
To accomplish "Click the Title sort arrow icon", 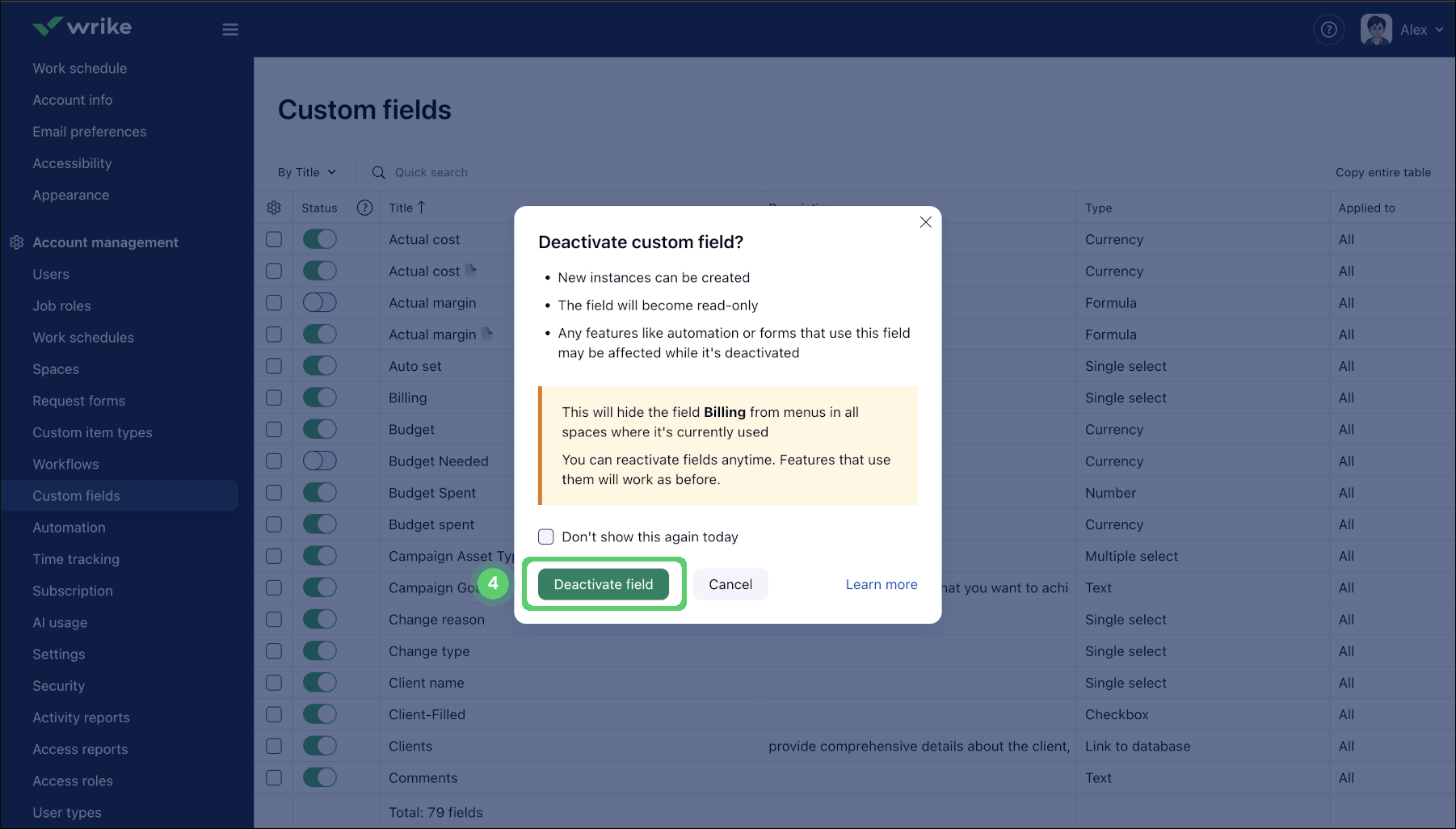I will click(421, 208).
